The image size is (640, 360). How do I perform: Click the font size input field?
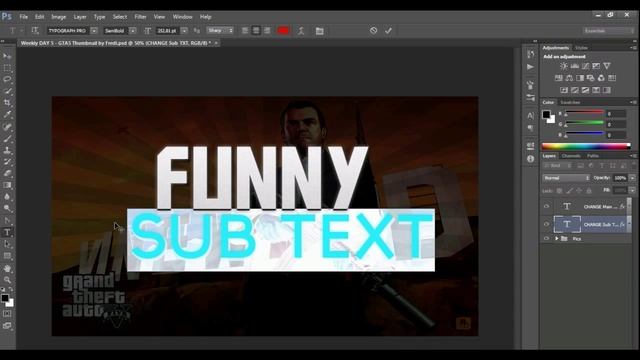[x=167, y=31]
